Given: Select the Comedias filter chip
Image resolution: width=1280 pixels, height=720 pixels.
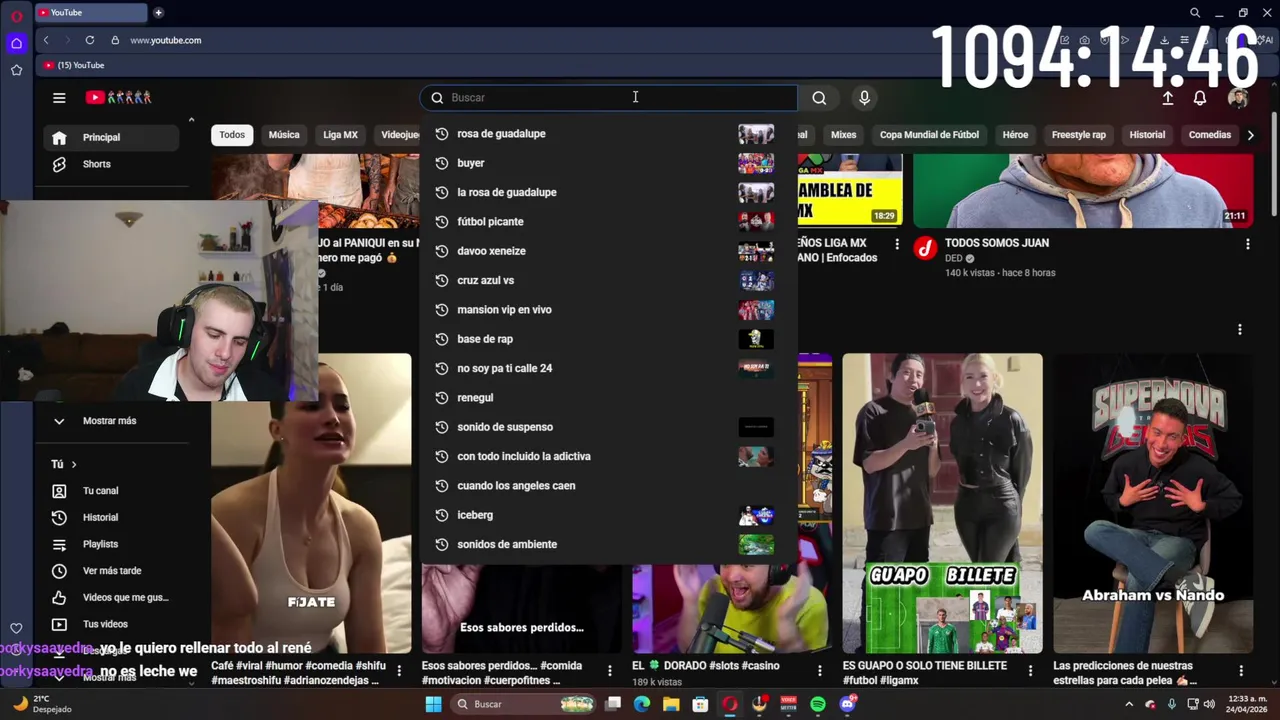Looking at the screenshot, I should point(1209,135).
